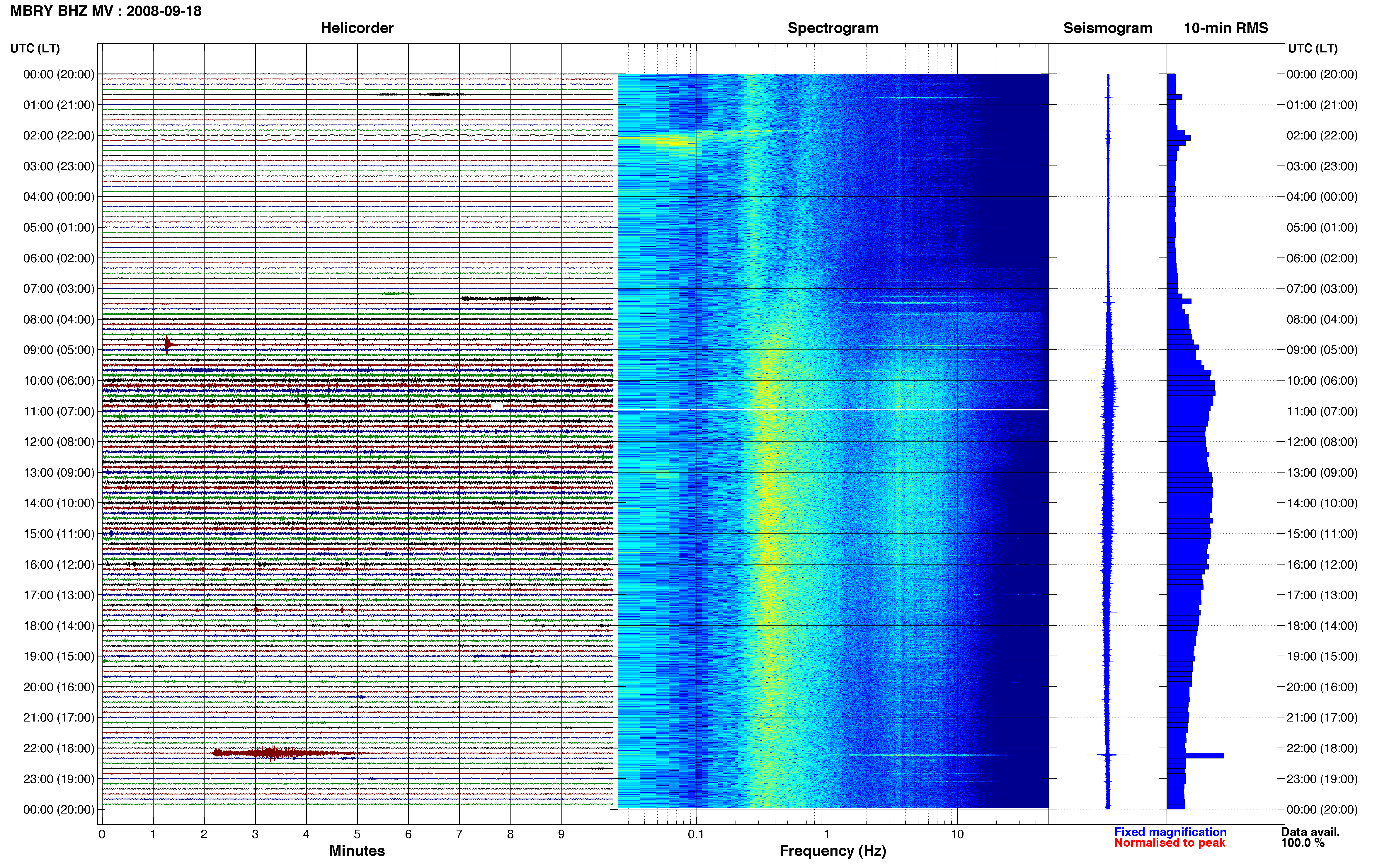Click left time label '23:00 (19:00)'

click(59, 779)
